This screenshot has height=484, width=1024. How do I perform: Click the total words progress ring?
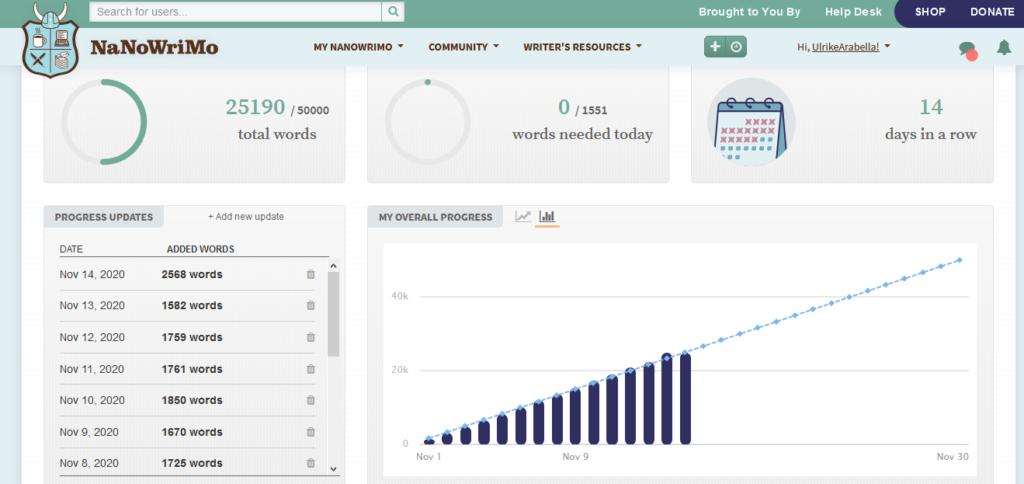coord(104,122)
